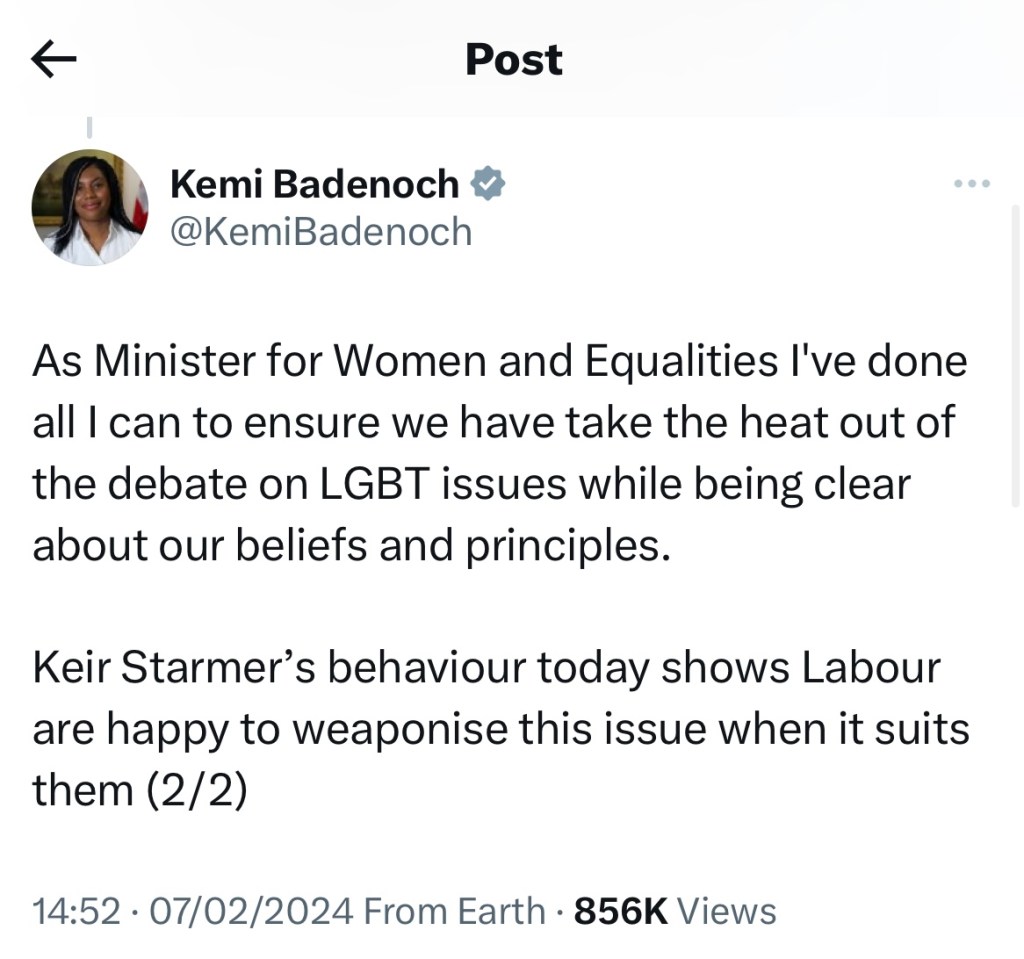Open Kemi Badenoch's profile picture
Image resolution: width=1024 pixels, height=959 pixels.
click(90, 207)
